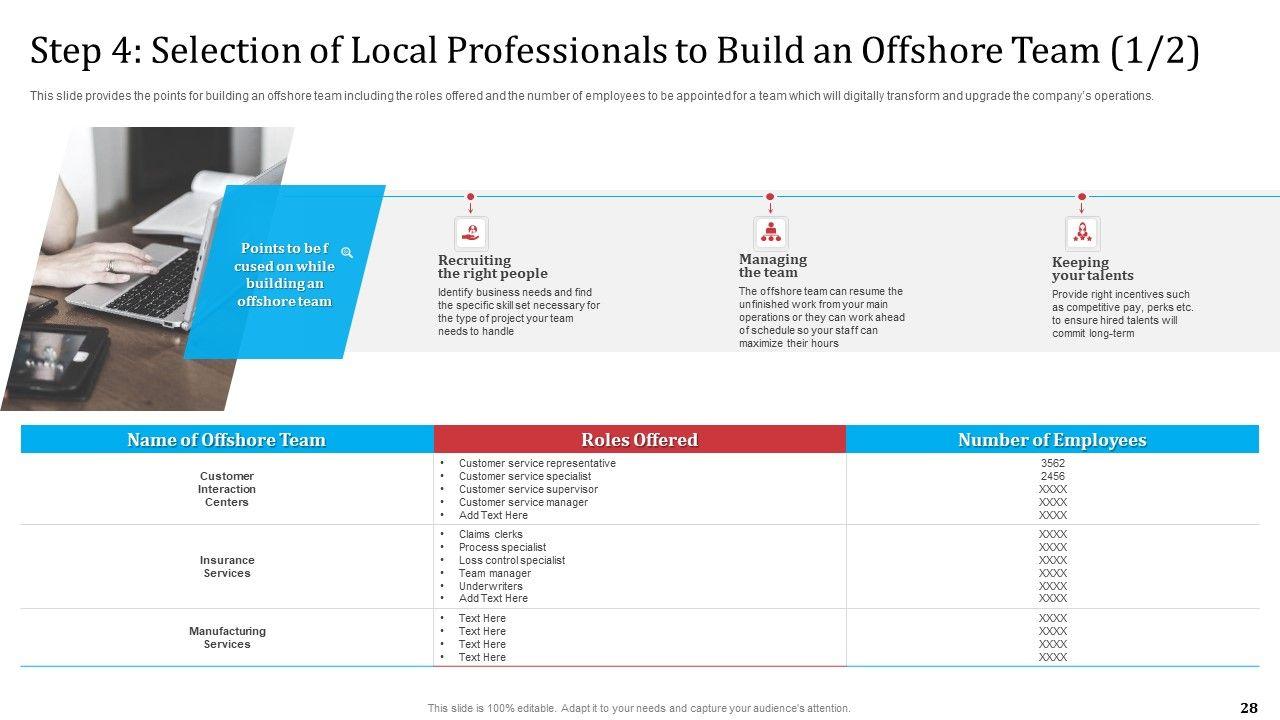Viewport: 1280px width, 720px height.
Task: Click the 'Loss control specialist' role
Action: click(512, 561)
